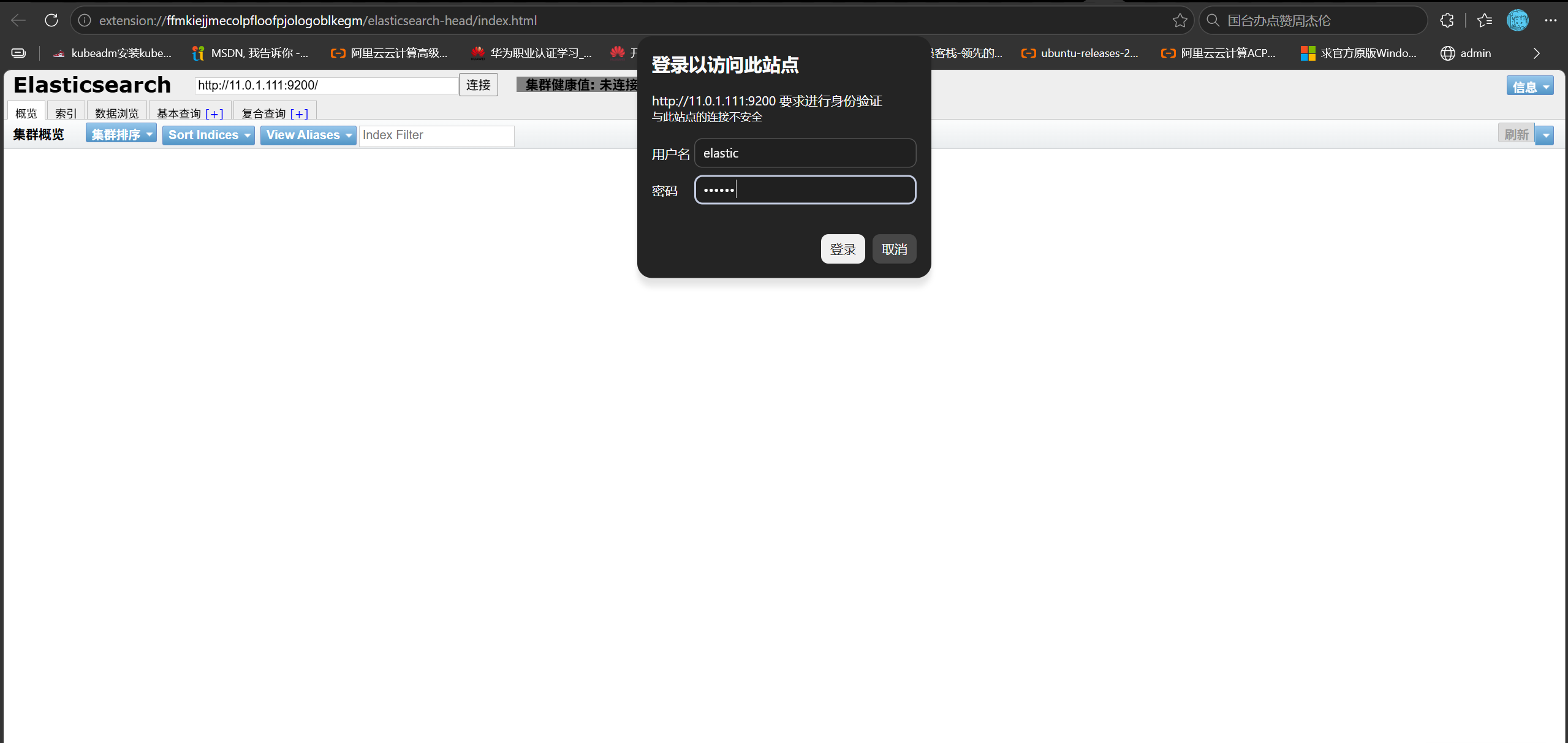Image resolution: width=1568 pixels, height=743 pixels.
Task: Open the 华为职业认证学习 bookmark
Action: coord(531,53)
